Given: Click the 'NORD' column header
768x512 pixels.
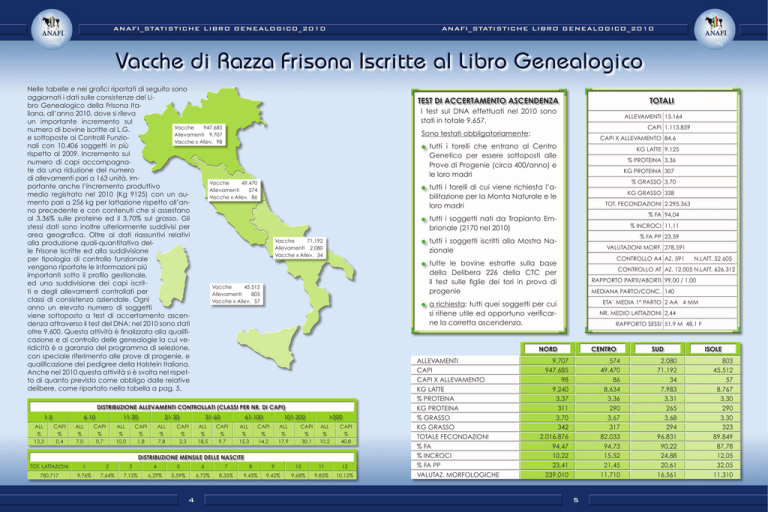Looking at the screenshot, I should (548, 349).
